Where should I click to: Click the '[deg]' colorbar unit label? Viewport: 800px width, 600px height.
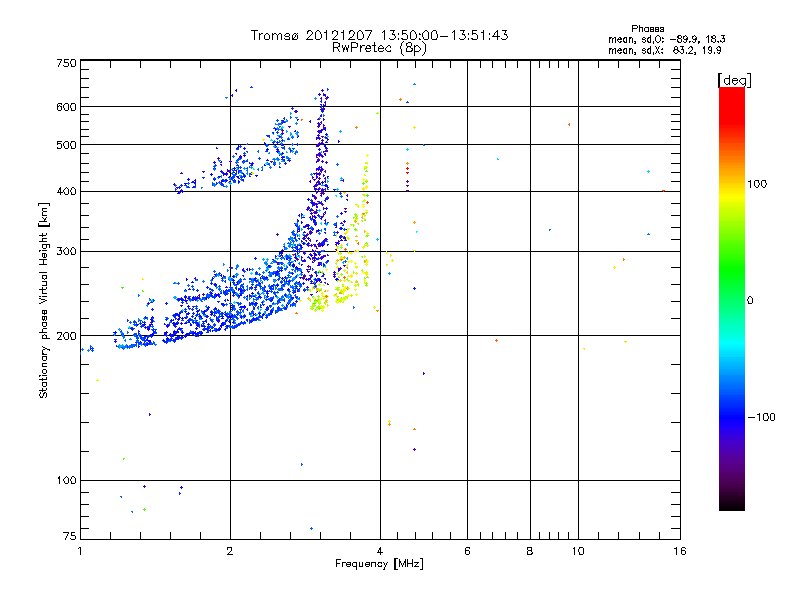(734, 80)
